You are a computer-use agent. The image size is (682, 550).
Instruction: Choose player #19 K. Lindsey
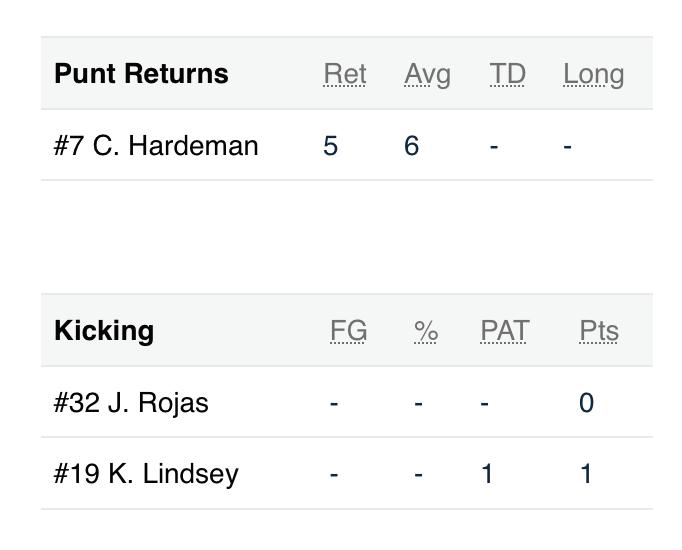[146, 474]
